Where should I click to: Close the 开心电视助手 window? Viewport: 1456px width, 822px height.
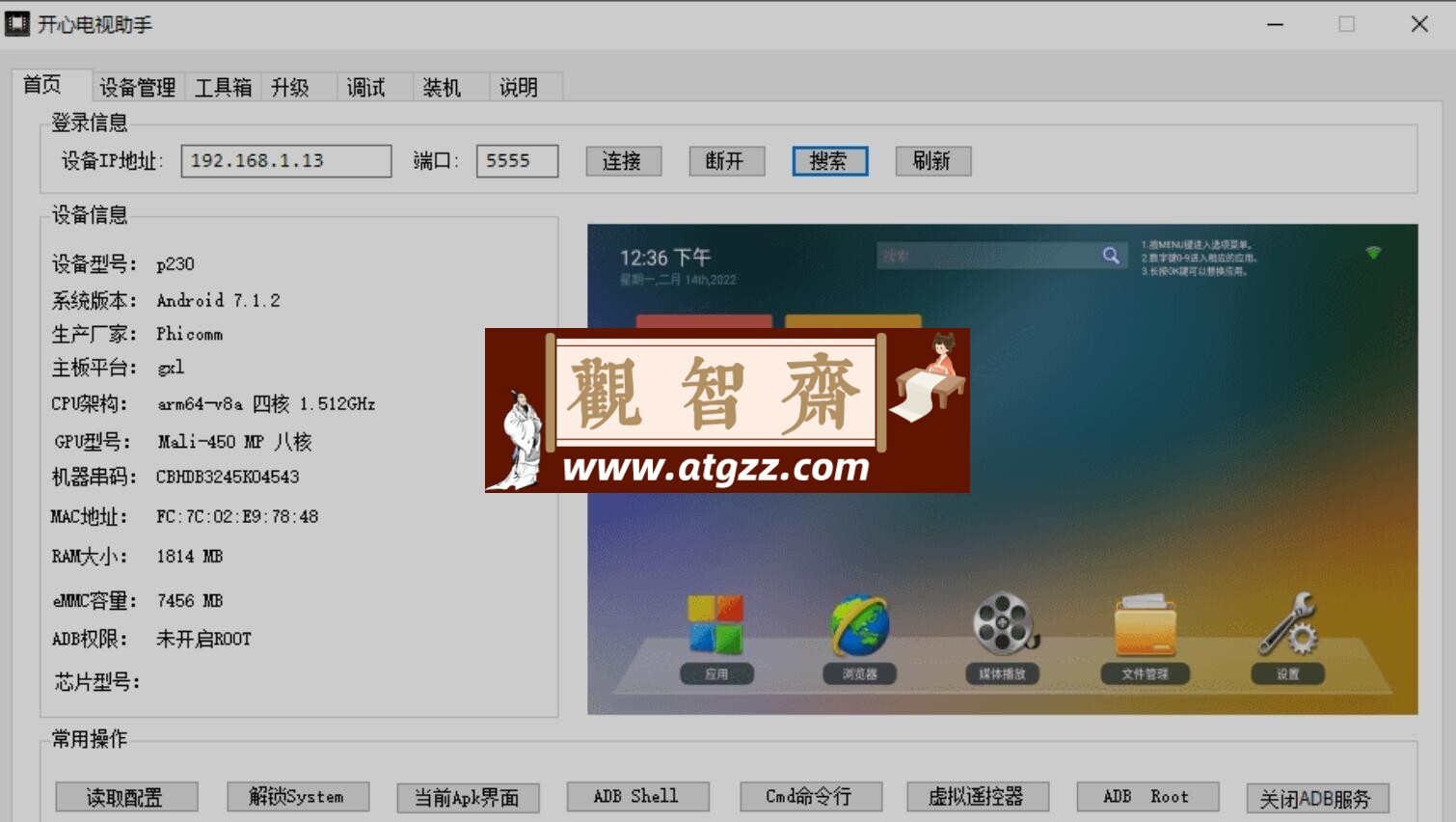click(x=1419, y=24)
